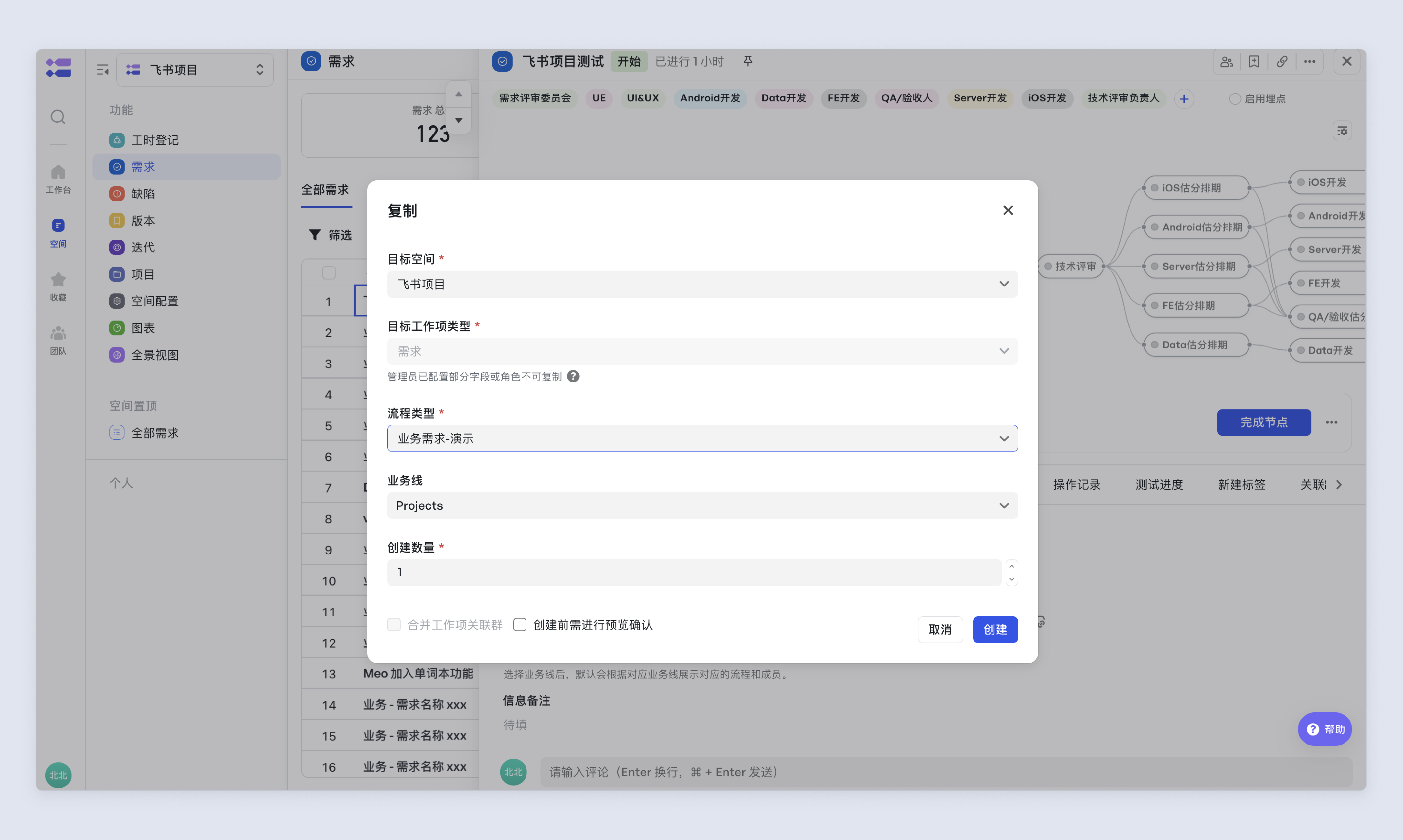
Task: Toggle 合并工作项关联群 checkbox
Action: click(x=393, y=624)
